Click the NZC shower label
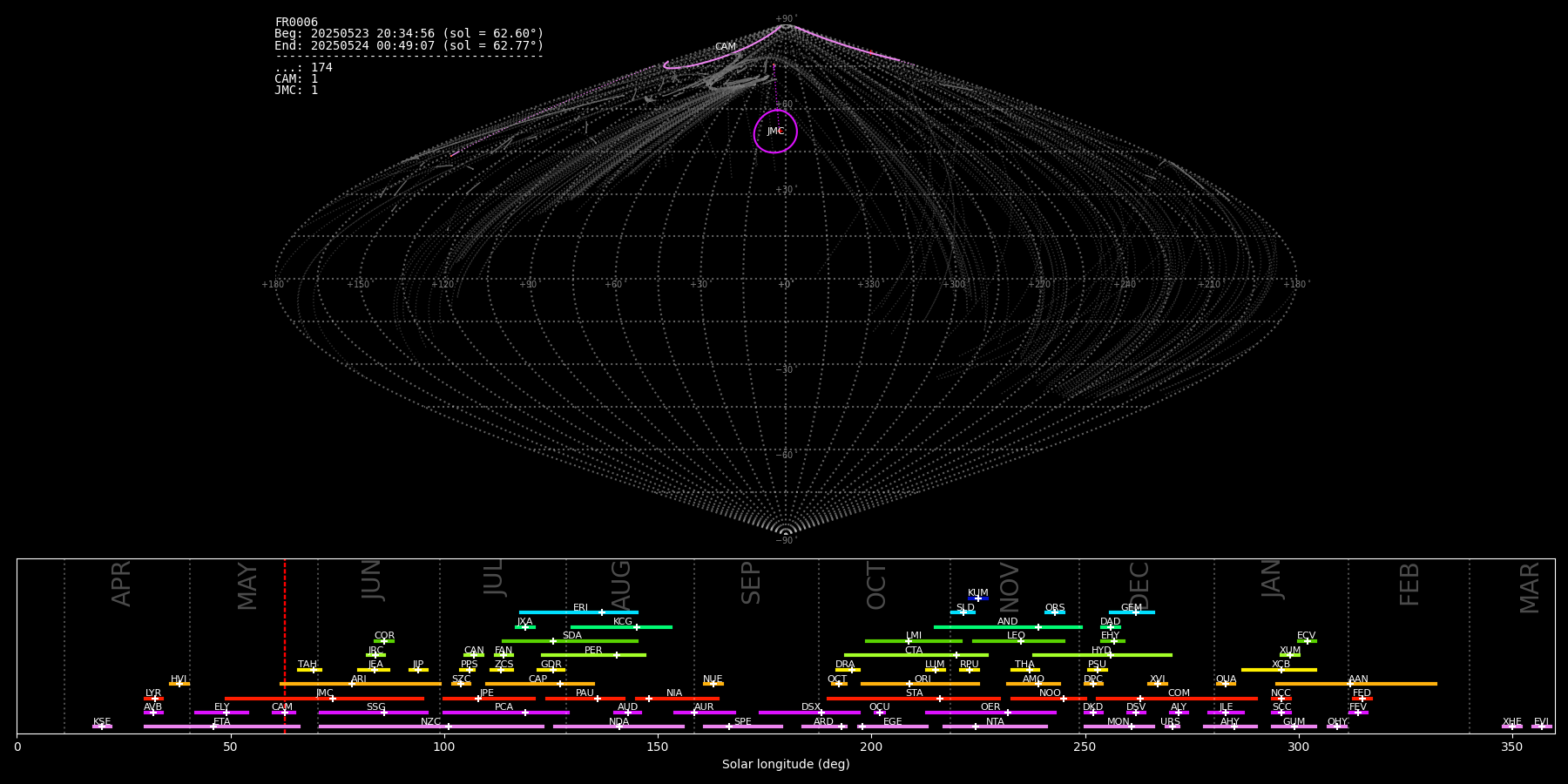 pos(431,722)
